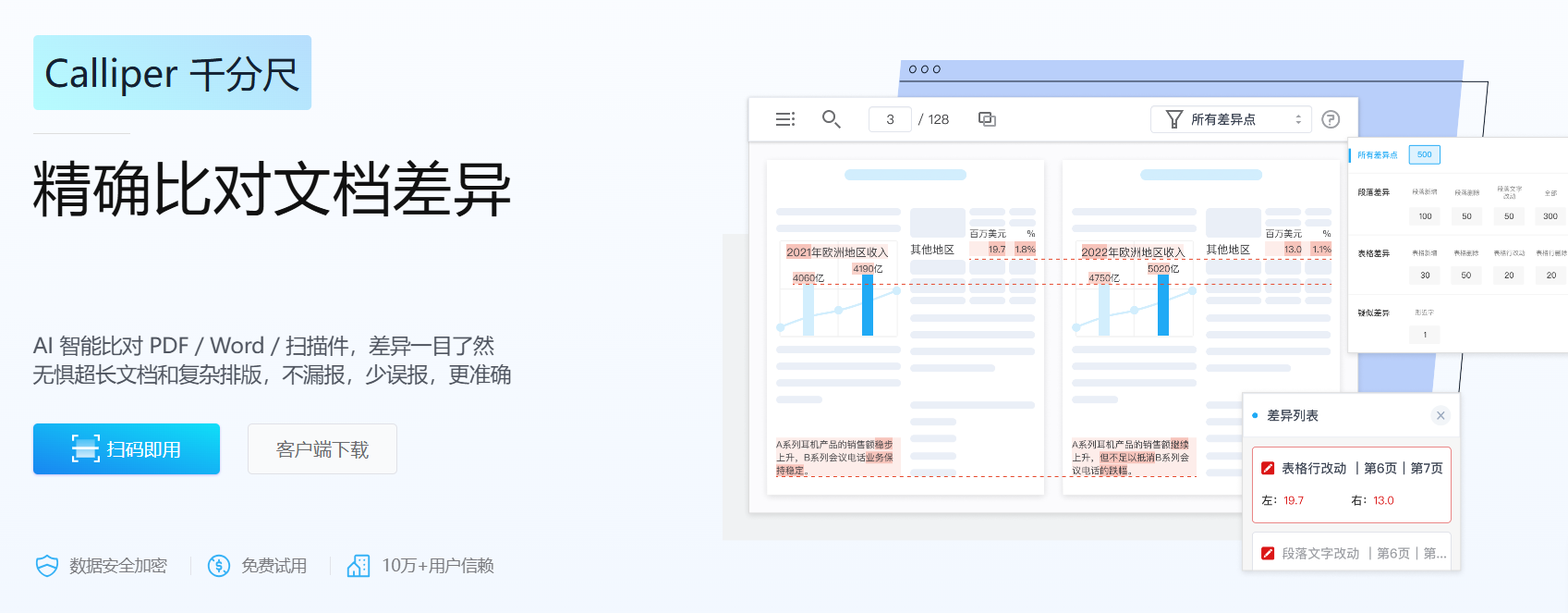This screenshot has height=613, width=1568.
Task: Click the 表格差异 row label
Action: [1373, 253]
